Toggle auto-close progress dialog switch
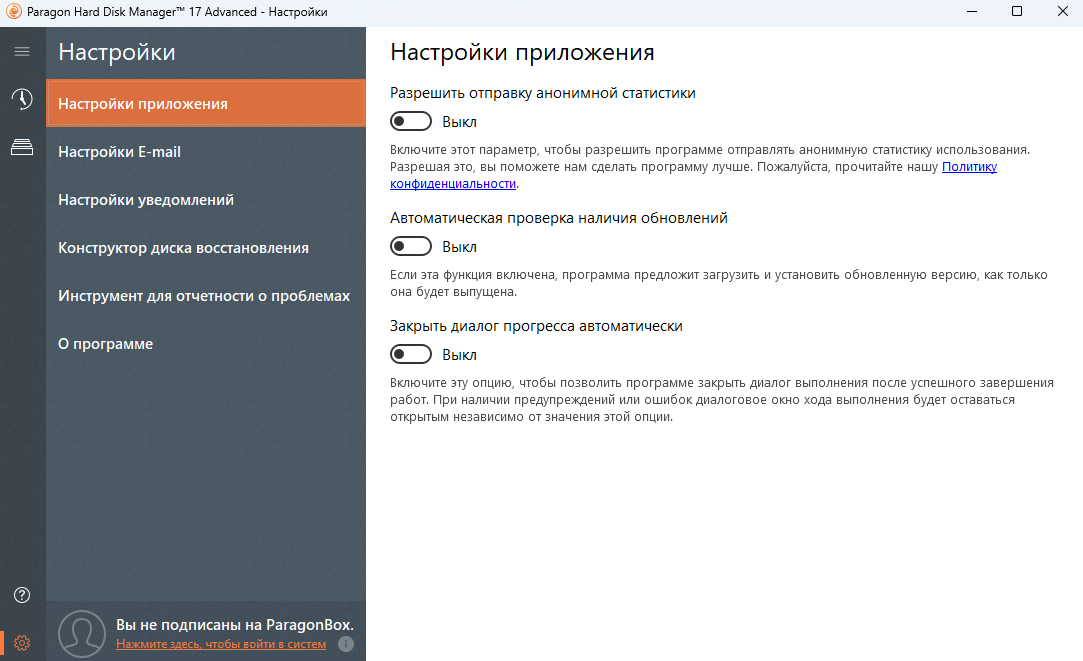1083x661 pixels. click(x=410, y=354)
